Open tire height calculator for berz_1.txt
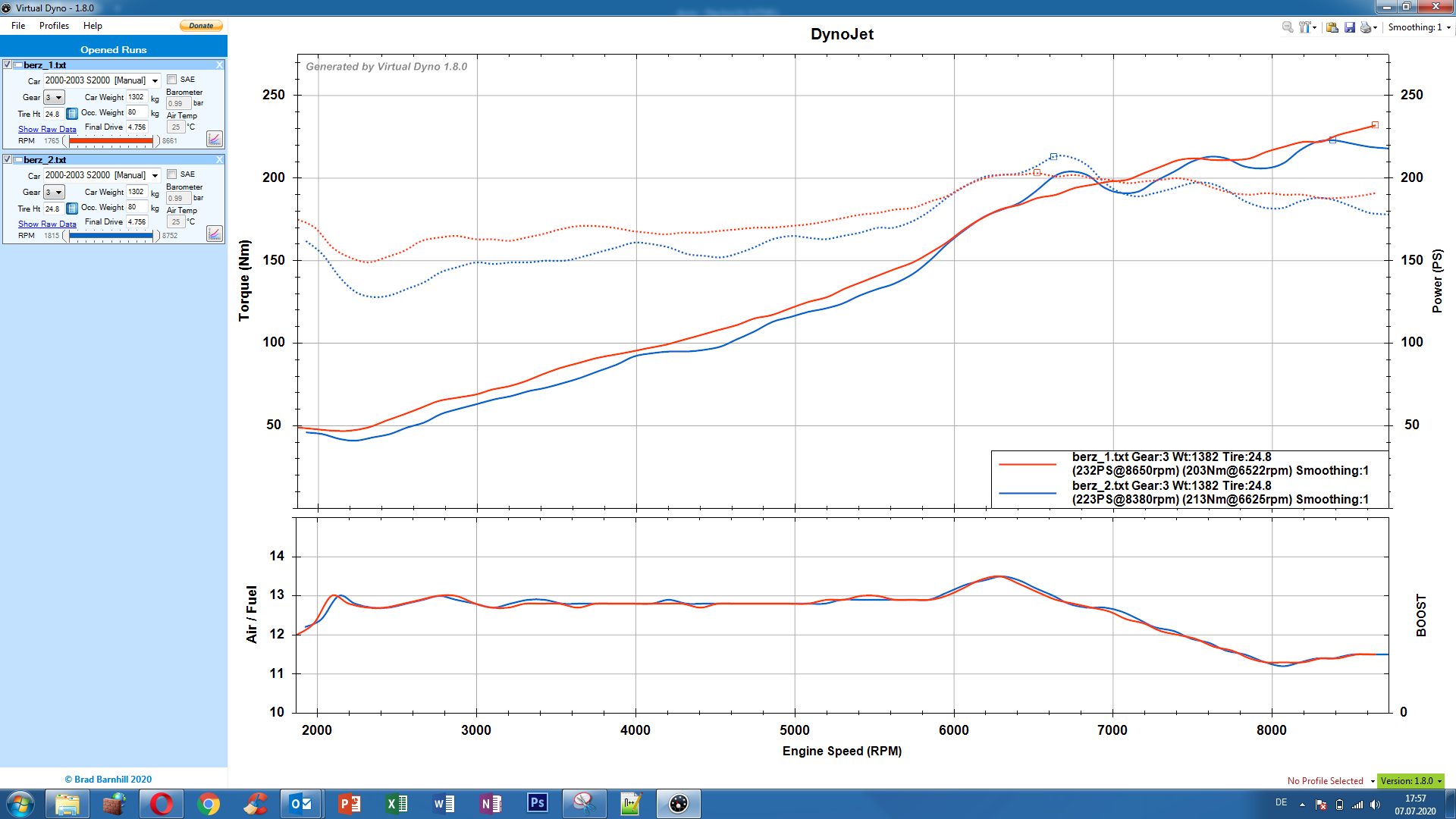This screenshot has height=819, width=1456. pyautogui.click(x=72, y=114)
